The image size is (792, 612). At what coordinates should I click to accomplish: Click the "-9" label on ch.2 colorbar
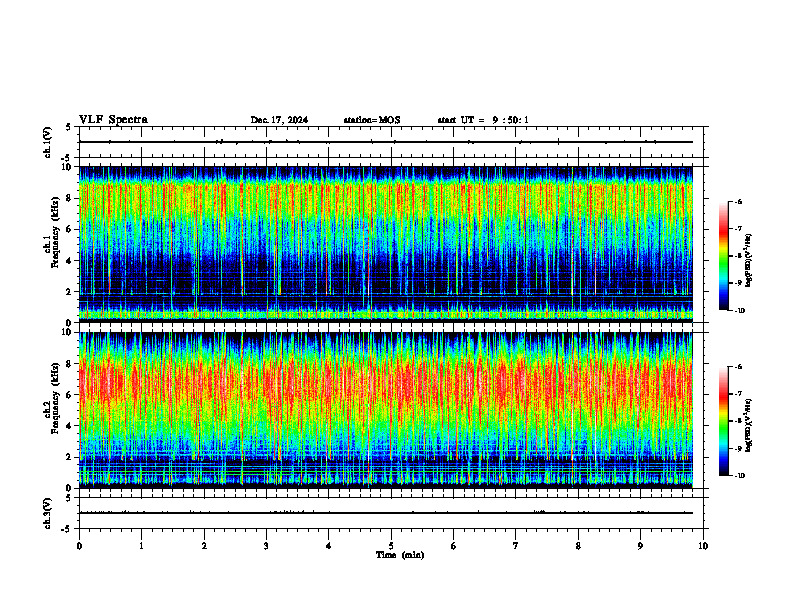(x=739, y=448)
